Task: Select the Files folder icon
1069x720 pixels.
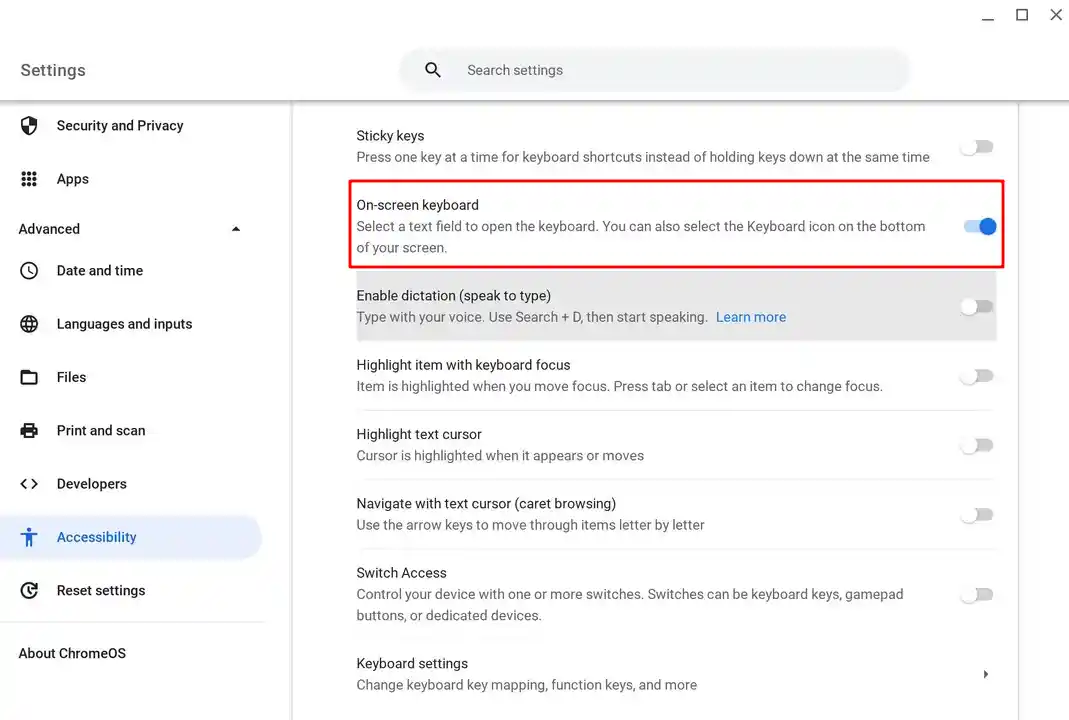Action: click(29, 377)
